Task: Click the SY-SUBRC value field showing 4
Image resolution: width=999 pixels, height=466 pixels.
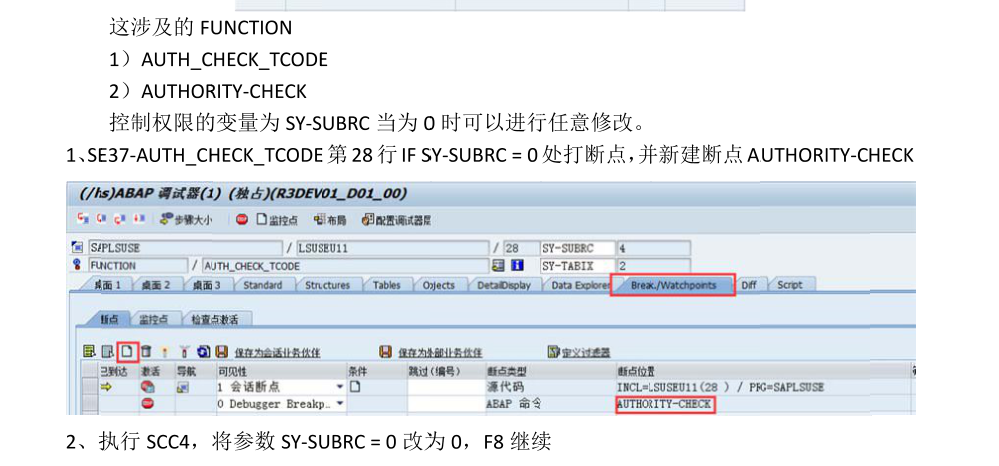Action: 652,248
